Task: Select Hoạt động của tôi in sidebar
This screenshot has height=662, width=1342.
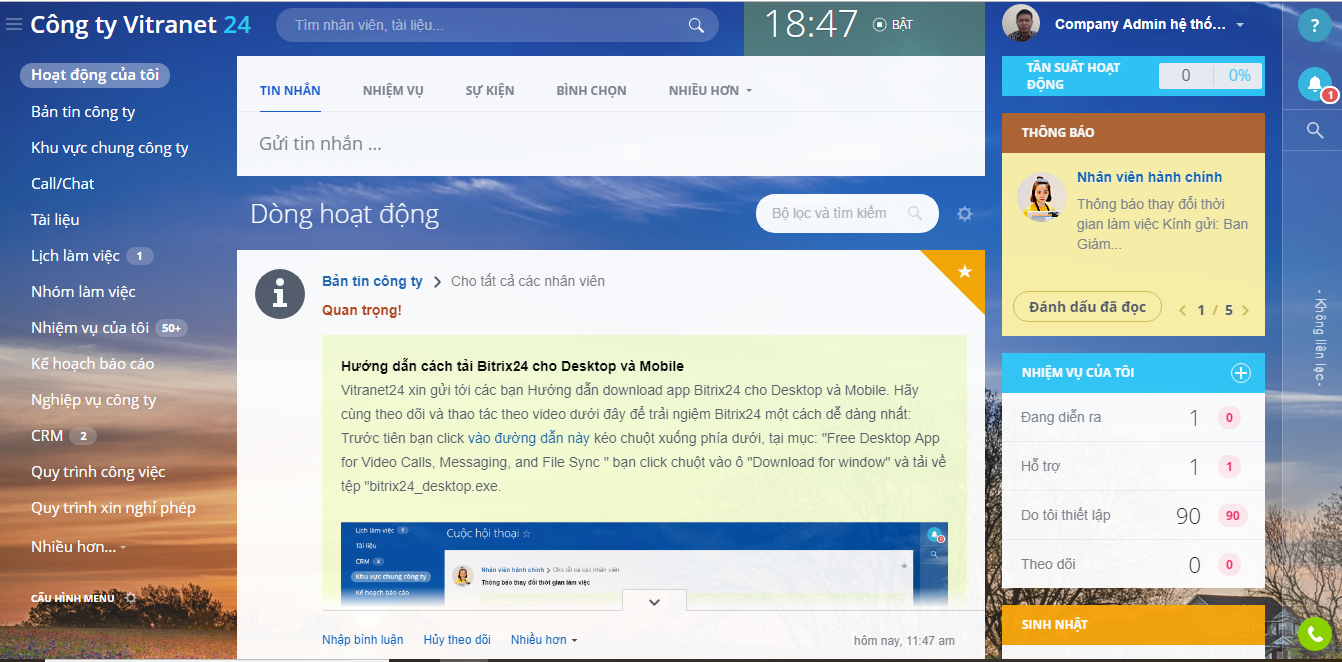Action: click(x=95, y=75)
